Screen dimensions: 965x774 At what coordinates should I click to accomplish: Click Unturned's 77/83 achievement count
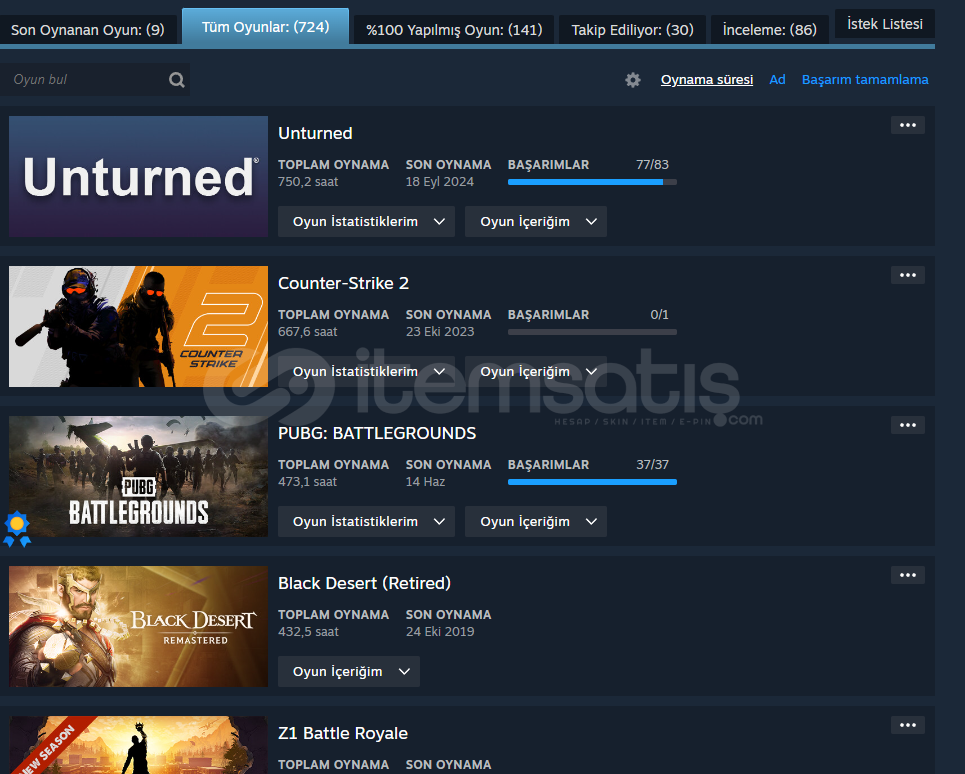pos(652,164)
